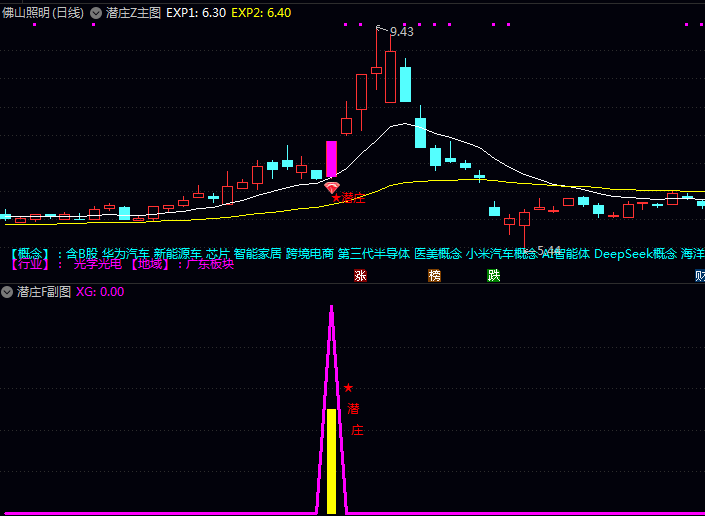Click the magenta candlestick in main chart
705x516 pixels.
click(x=331, y=159)
